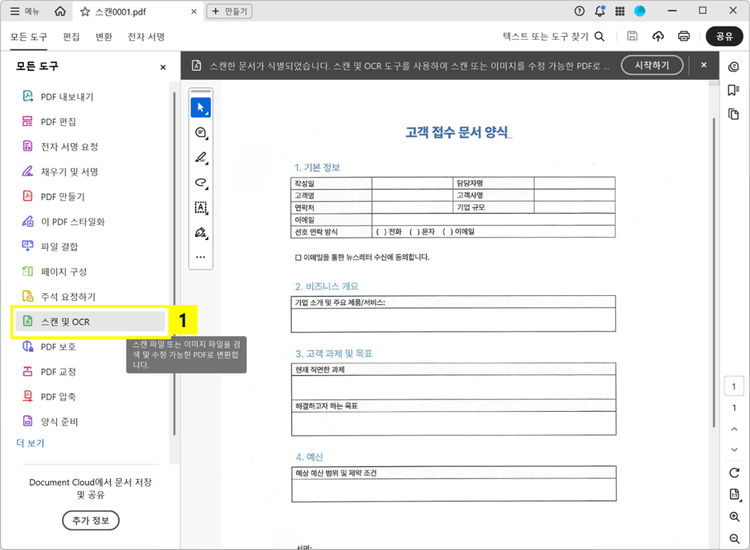Image resolution: width=750 pixels, height=550 pixels.
Task: Rotate the page view clockwise
Action: click(734, 473)
